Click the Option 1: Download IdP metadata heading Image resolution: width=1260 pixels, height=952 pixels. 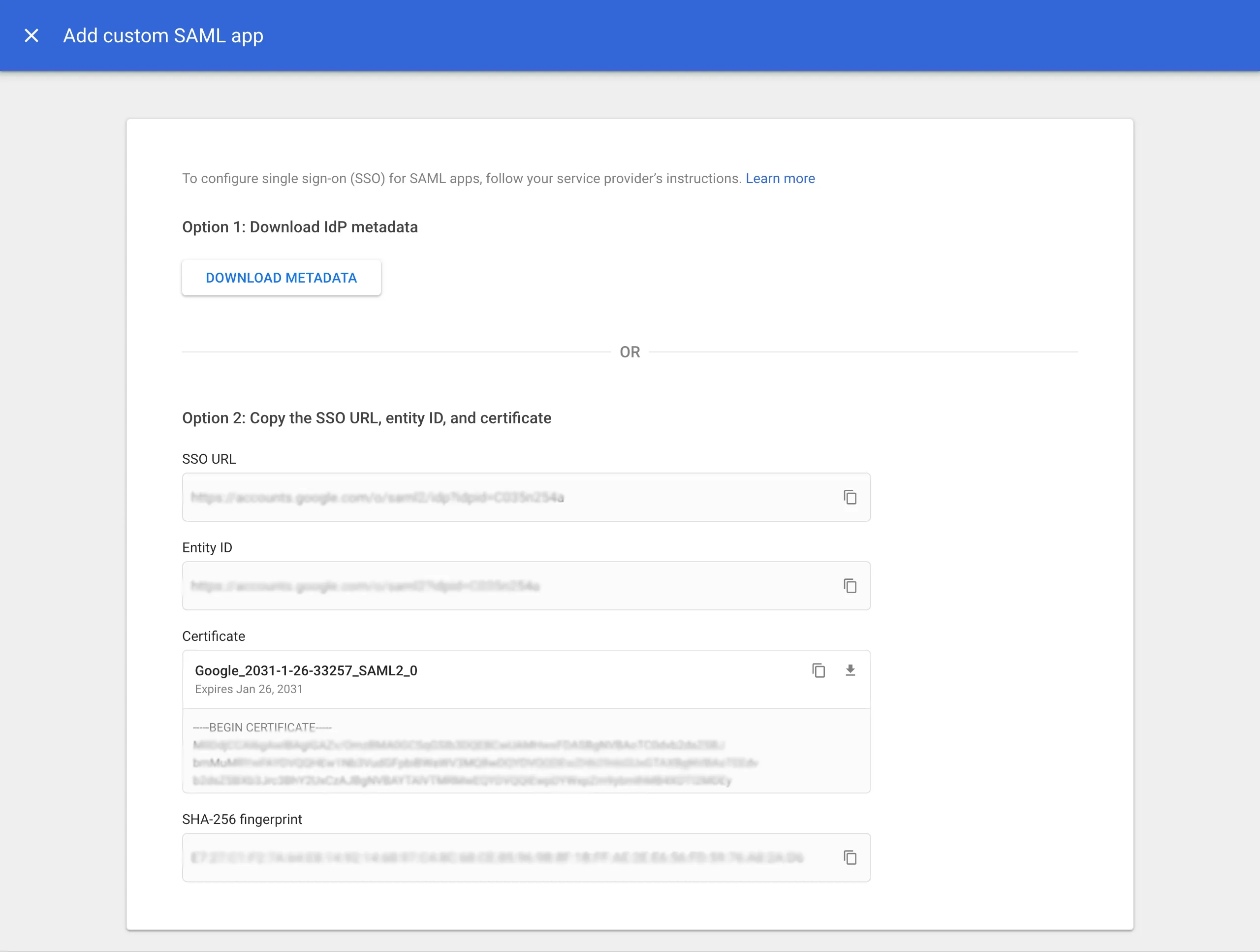pyautogui.click(x=300, y=227)
